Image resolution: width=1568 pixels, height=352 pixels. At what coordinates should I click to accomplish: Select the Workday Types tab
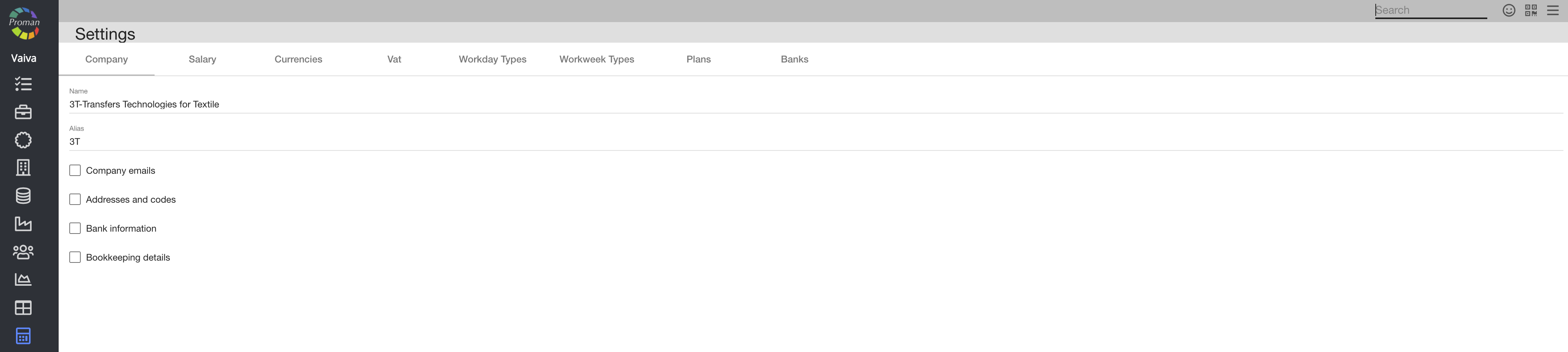coord(492,59)
